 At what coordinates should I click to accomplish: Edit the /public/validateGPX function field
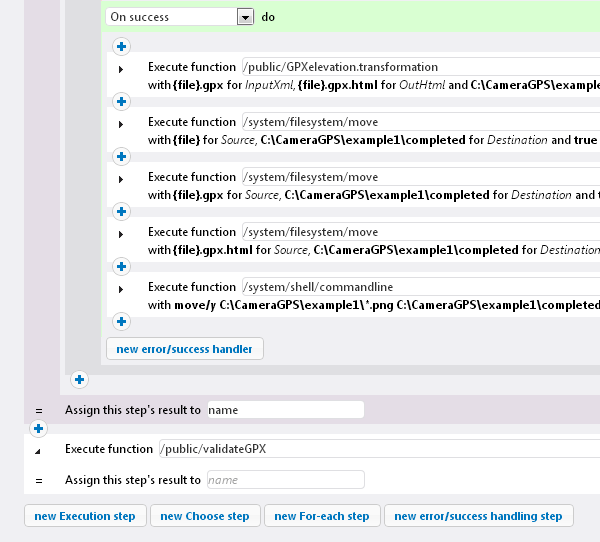(x=380, y=449)
